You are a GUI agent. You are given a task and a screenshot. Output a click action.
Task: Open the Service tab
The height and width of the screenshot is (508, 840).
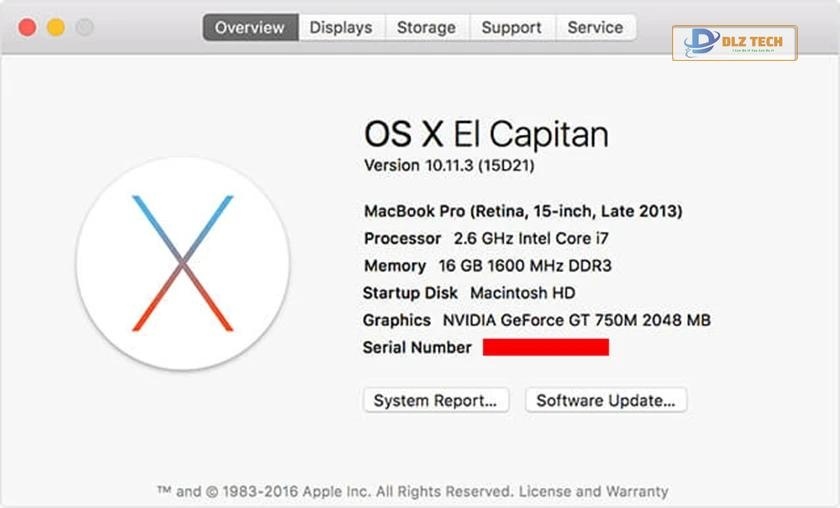595,27
